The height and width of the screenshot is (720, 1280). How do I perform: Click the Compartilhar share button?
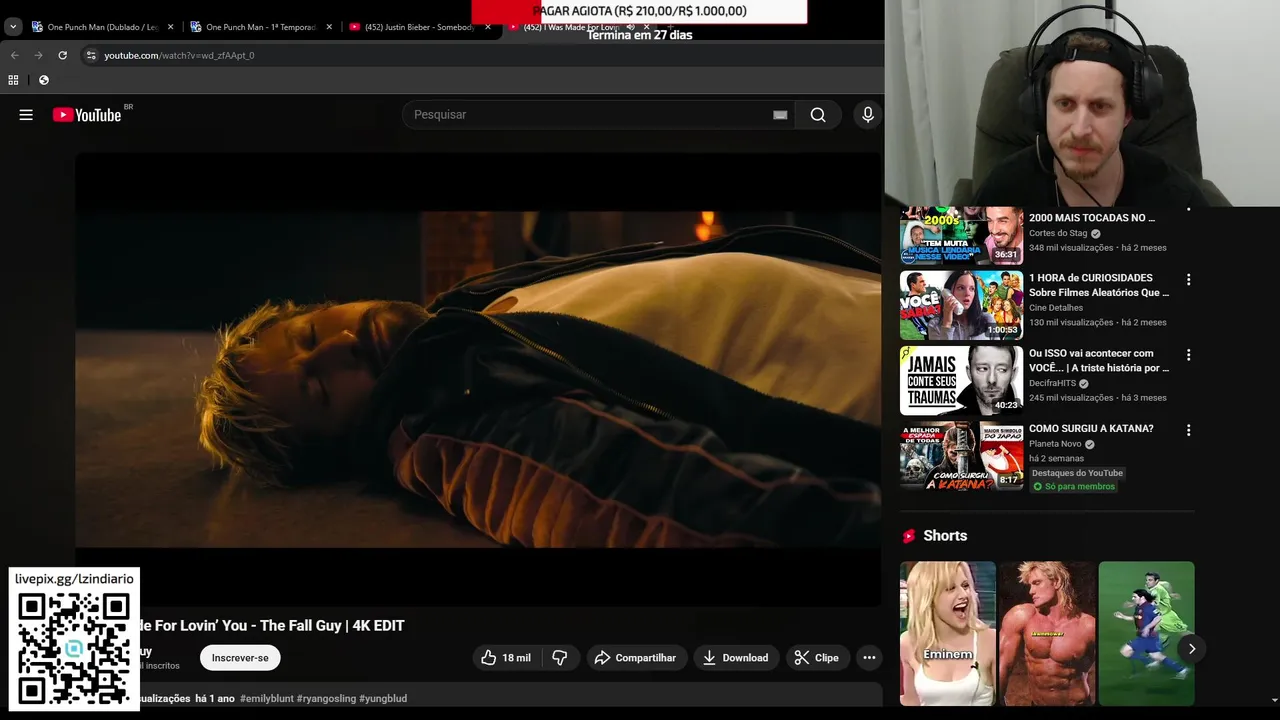click(x=636, y=657)
